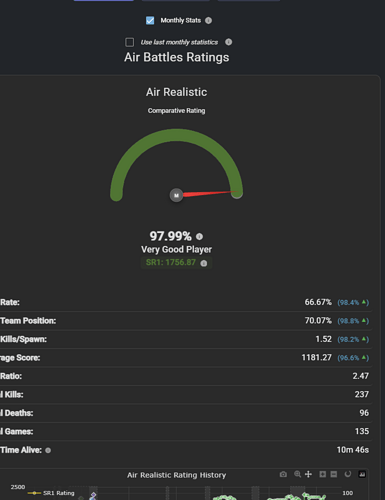Click the 237 total kills value
The image size is (385, 500).
pos(362,394)
